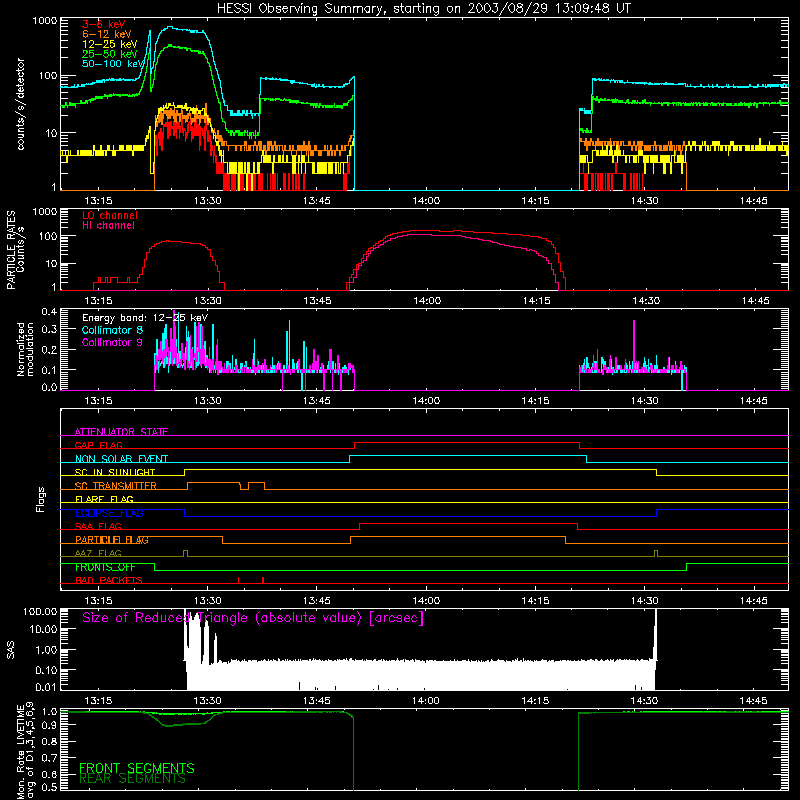Click the counts/s/detector axis label

click(21, 104)
